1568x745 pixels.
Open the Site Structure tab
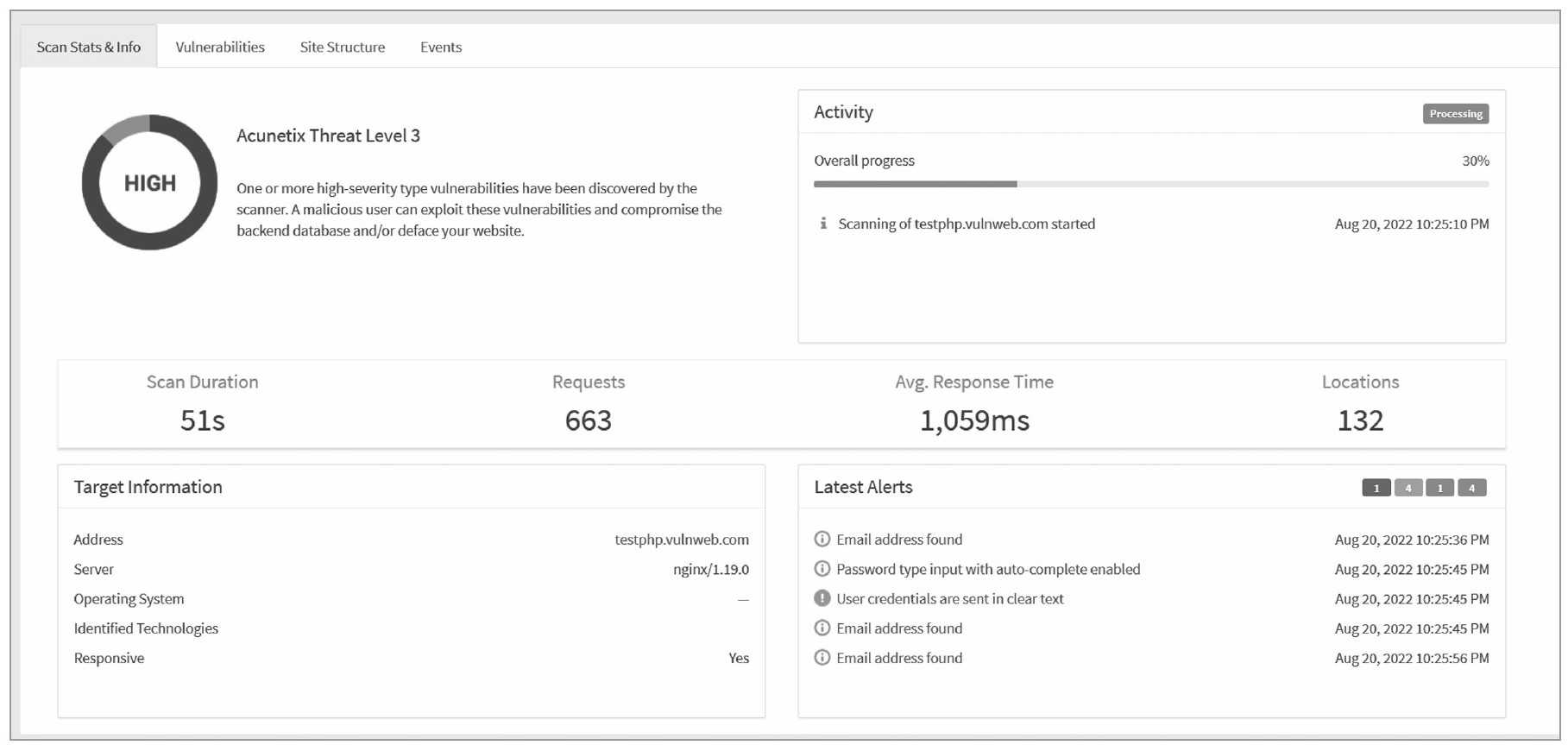[343, 47]
